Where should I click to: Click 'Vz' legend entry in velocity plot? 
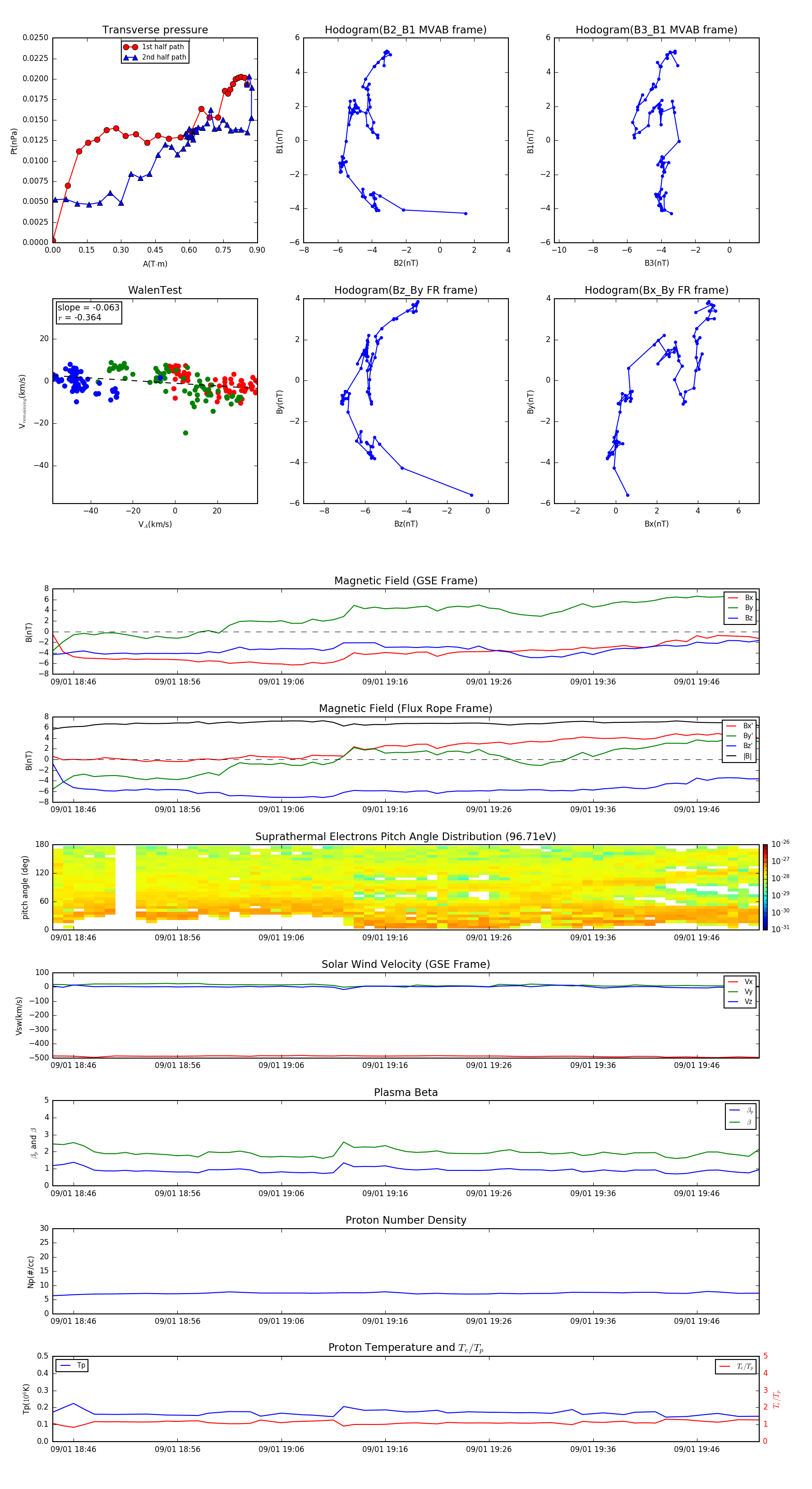[x=740, y=1002]
